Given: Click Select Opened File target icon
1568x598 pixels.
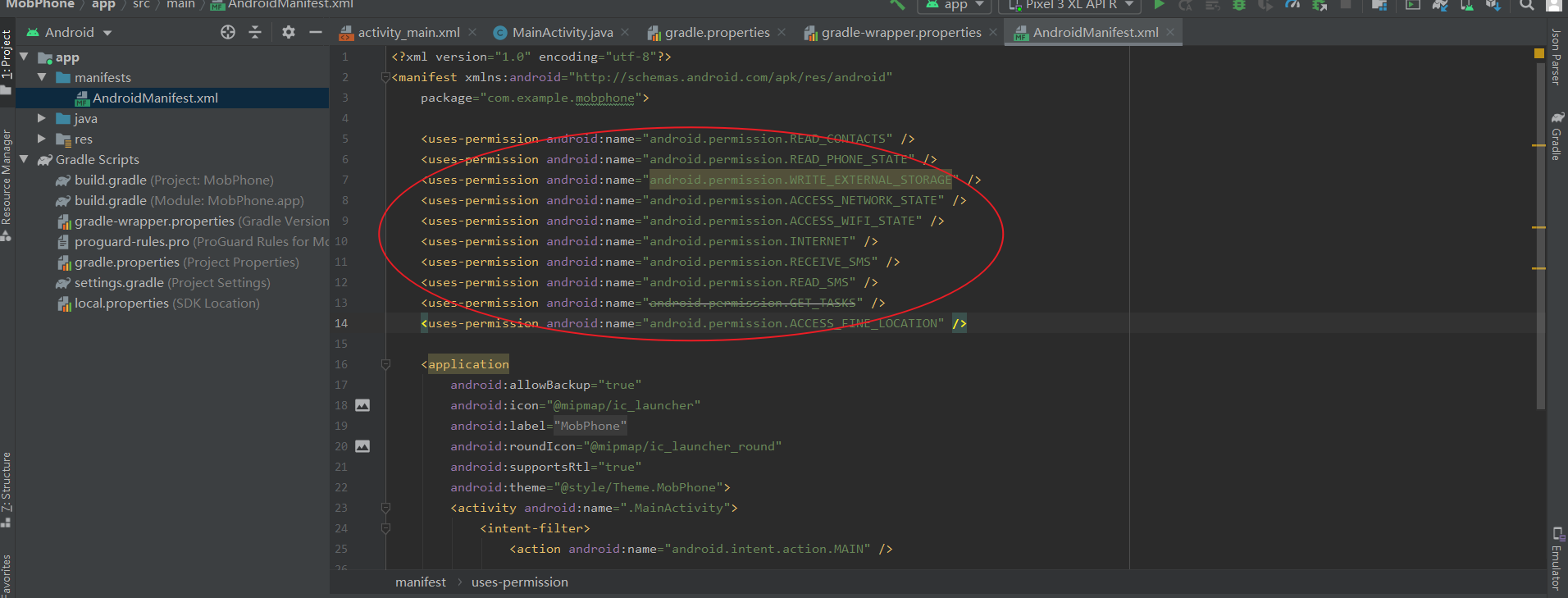Looking at the screenshot, I should 228,32.
